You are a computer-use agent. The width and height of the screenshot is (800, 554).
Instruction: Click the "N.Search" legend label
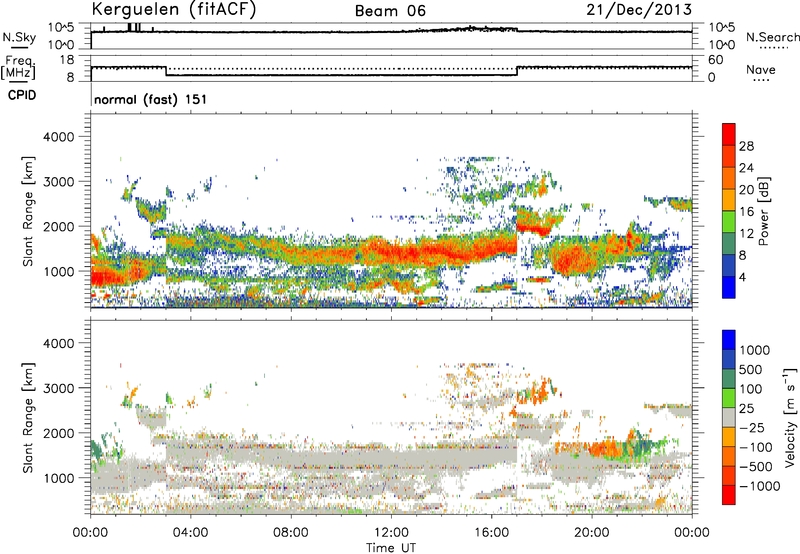click(x=772, y=37)
